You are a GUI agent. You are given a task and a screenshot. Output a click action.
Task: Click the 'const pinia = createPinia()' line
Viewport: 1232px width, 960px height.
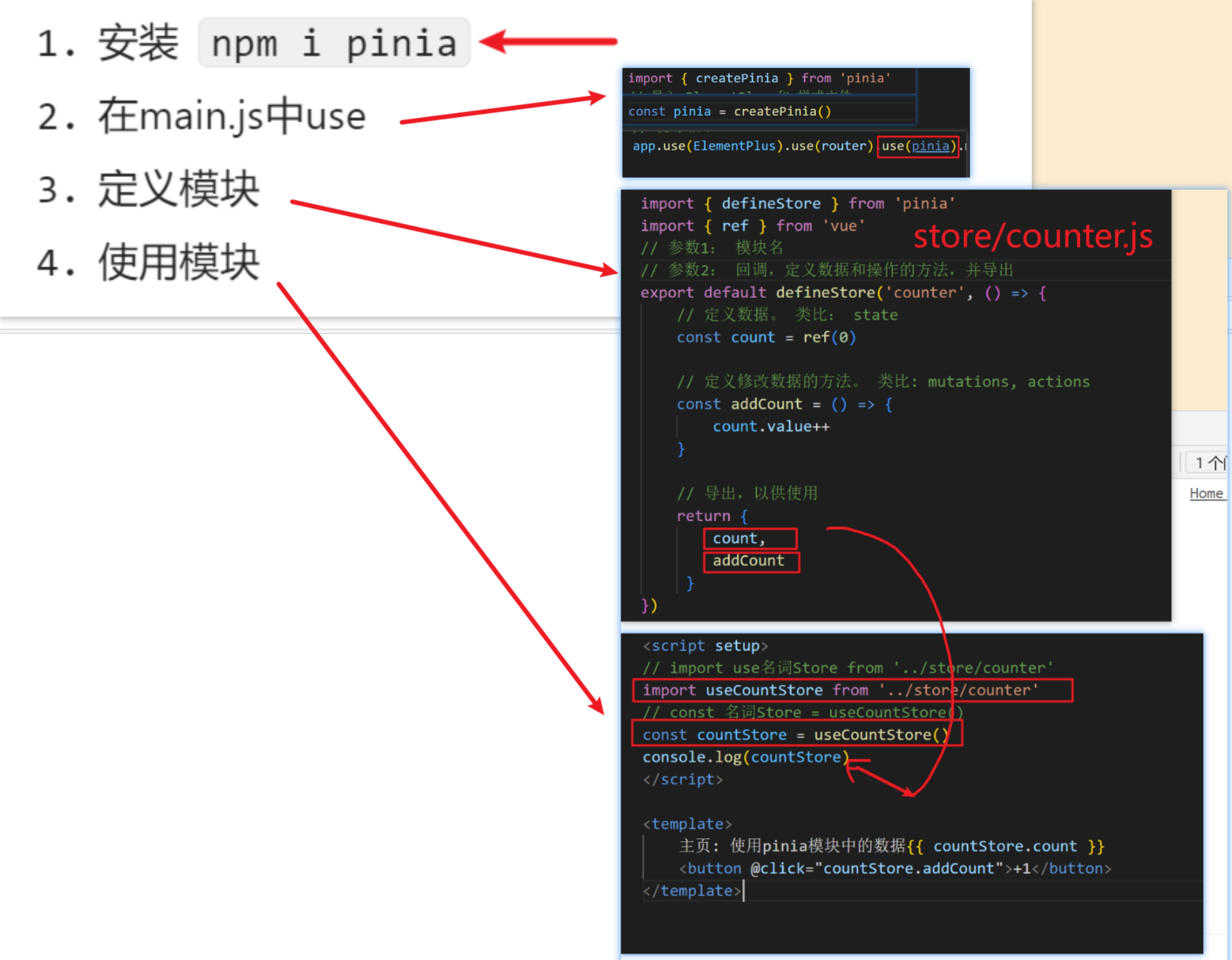coord(729,111)
